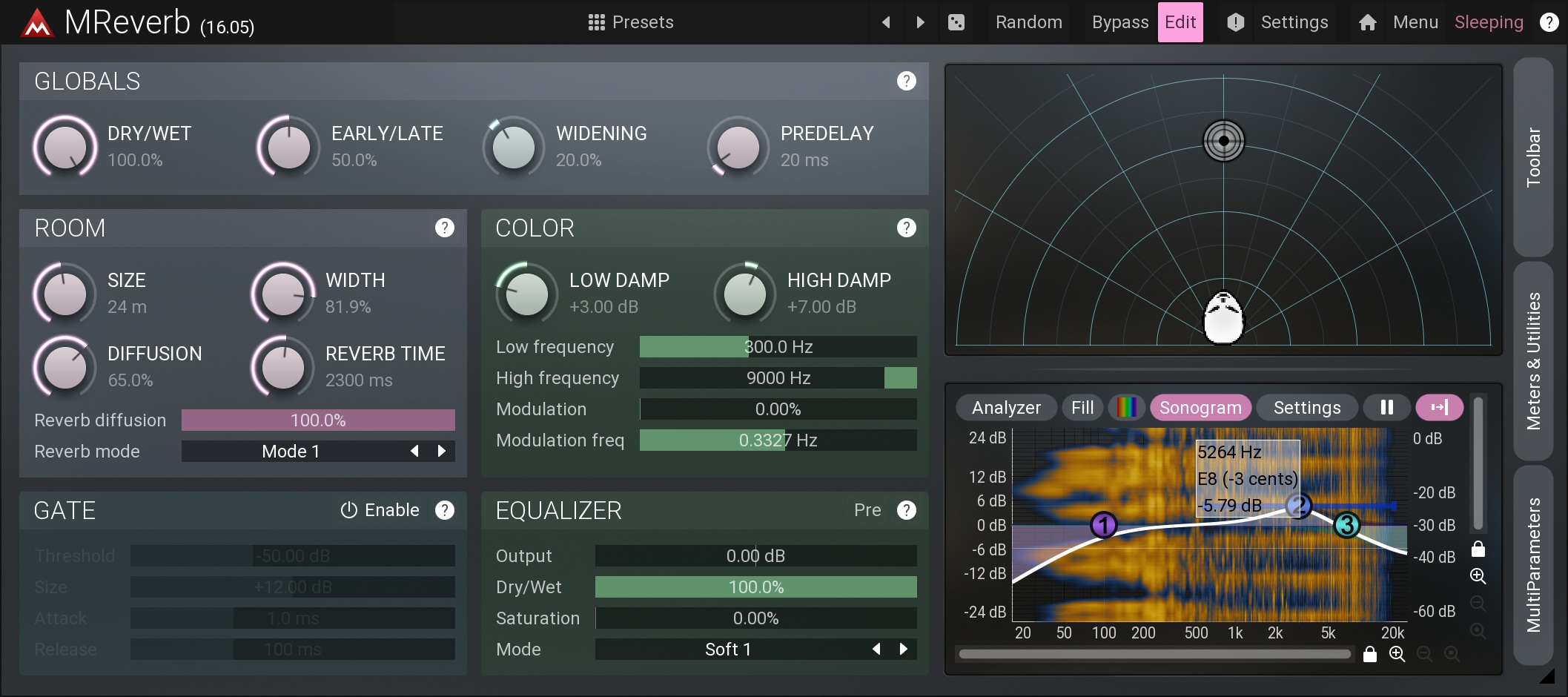Image resolution: width=1568 pixels, height=697 pixels.
Task: Toggle Edit mode off
Action: [x=1180, y=22]
